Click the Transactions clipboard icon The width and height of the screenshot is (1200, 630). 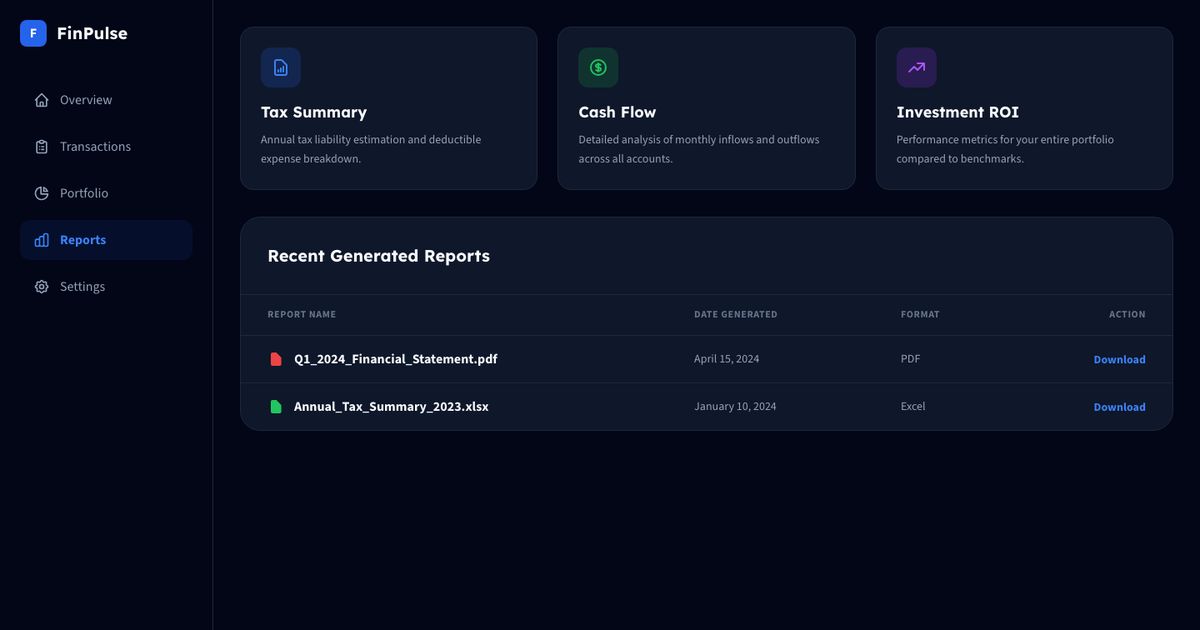coord(41,147)
